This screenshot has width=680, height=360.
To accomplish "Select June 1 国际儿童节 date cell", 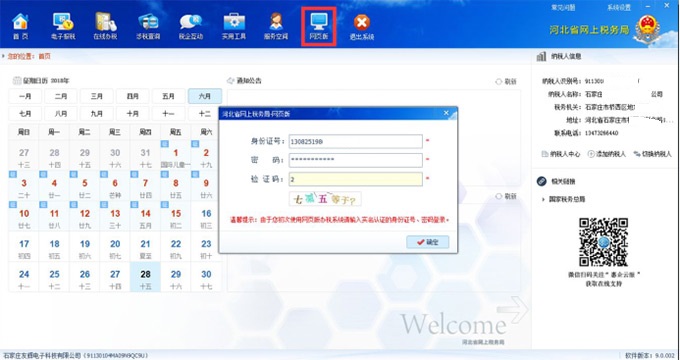I will tap(176, 155).
